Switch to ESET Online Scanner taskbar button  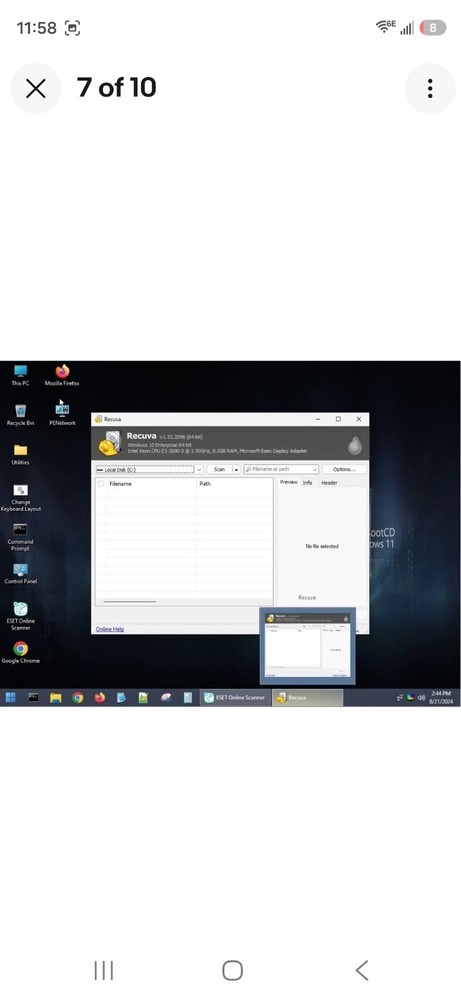coord(235,698)
